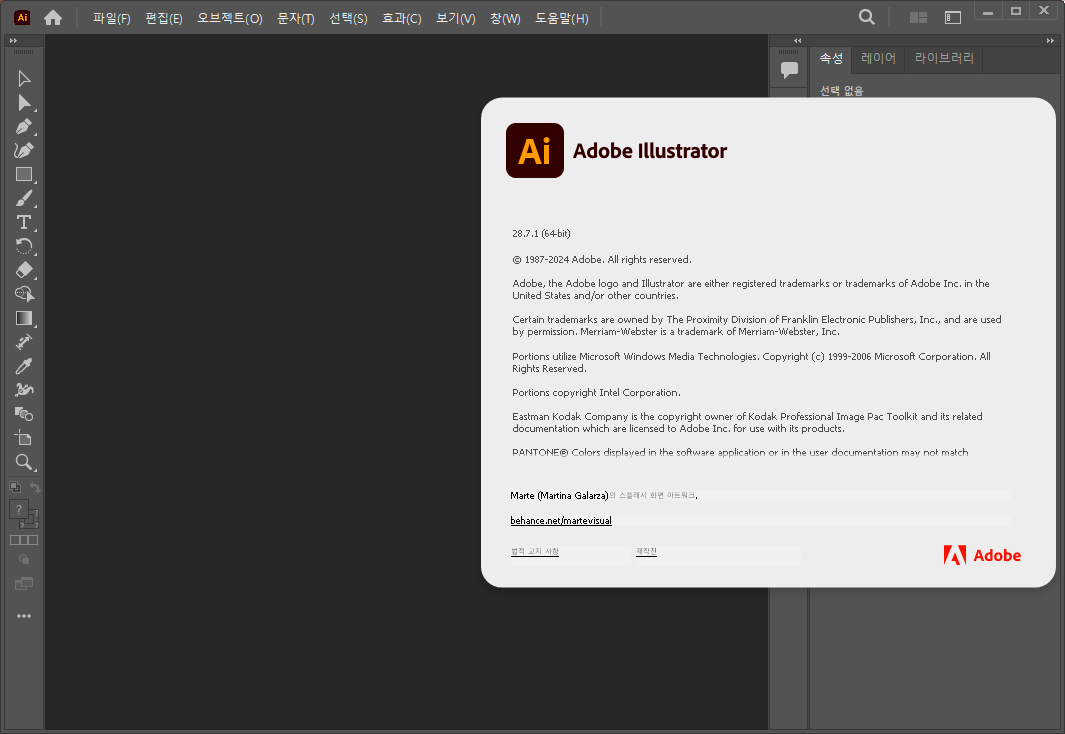
Task: Select the Gradient tool
Action: tap(24, 318)
